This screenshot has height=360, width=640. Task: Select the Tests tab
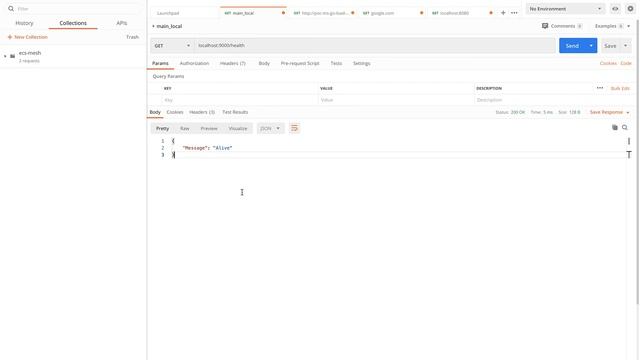(x=336, y=64)
